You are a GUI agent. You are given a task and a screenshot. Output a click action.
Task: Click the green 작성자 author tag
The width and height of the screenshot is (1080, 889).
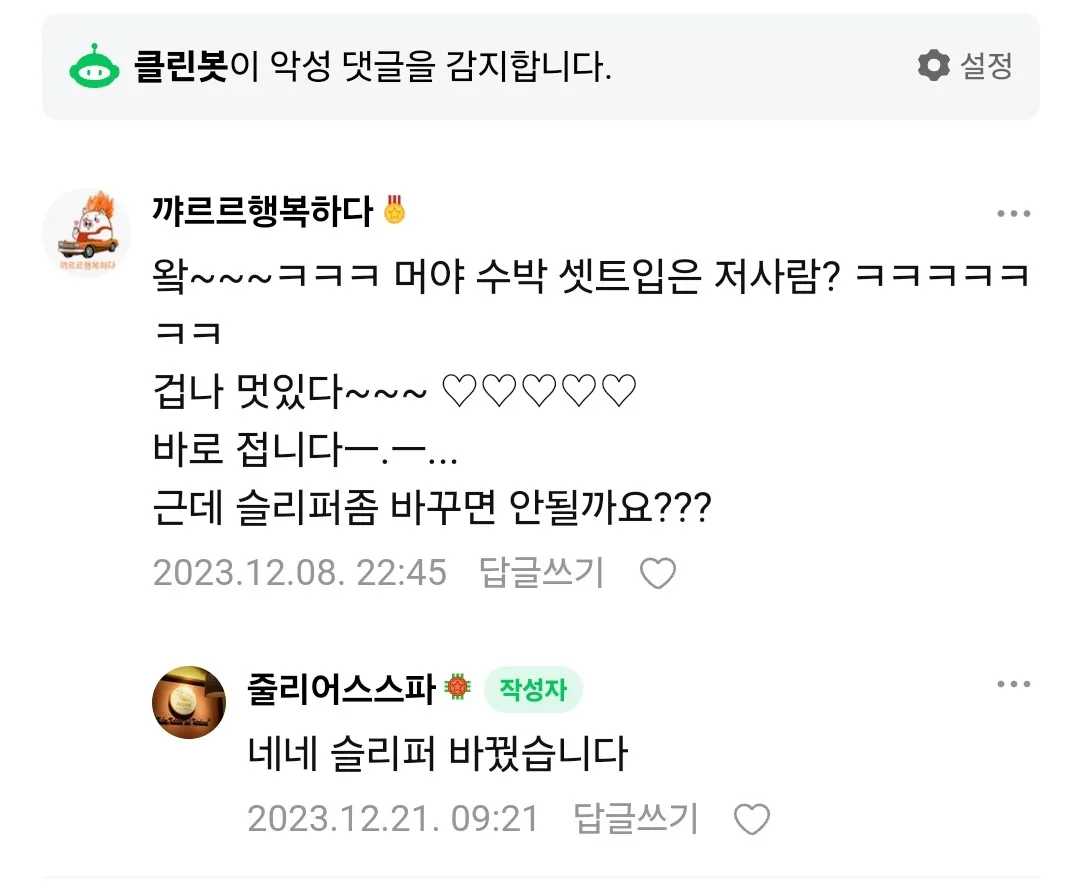tap(533, 689)
